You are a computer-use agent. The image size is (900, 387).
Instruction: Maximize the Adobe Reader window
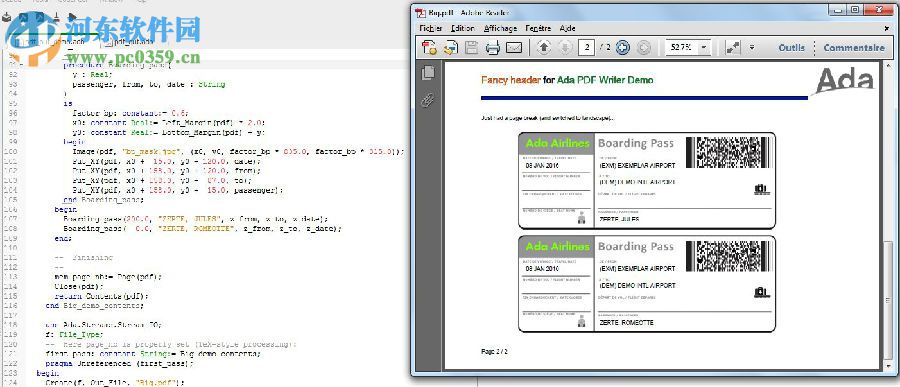(x=855, y=10)
